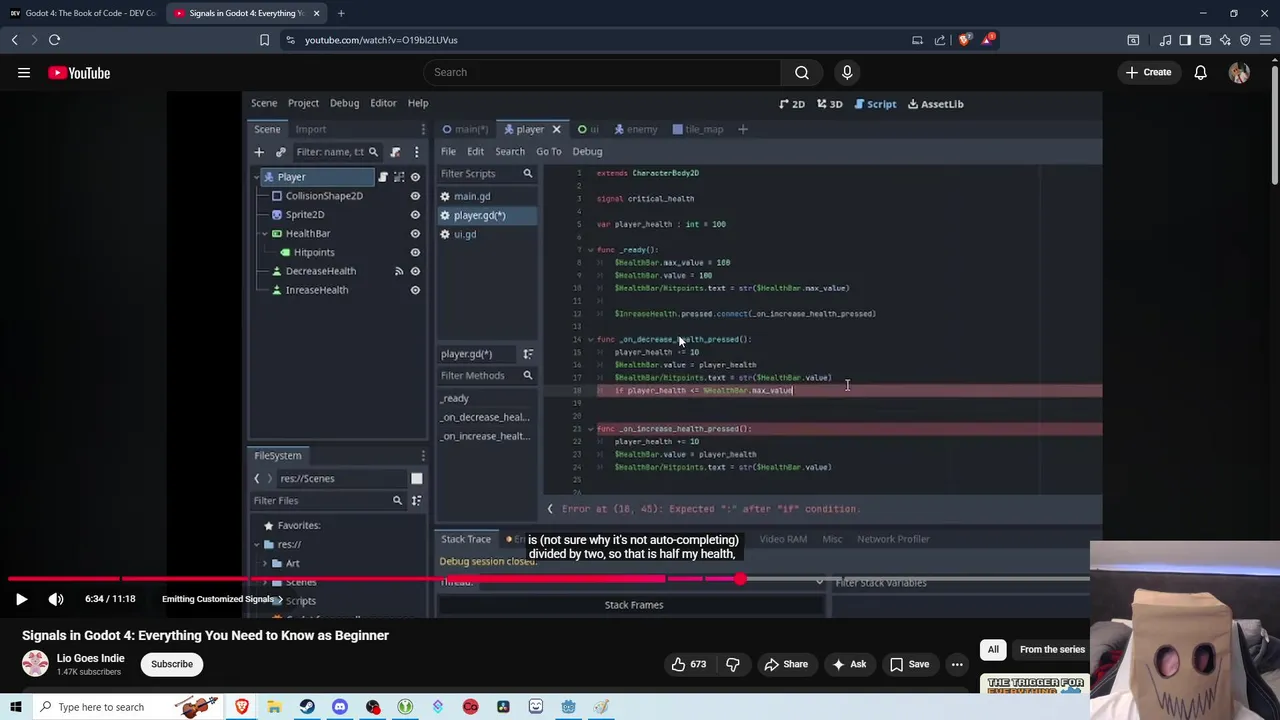Ask about the video
The width and height of the screenshot is (1280, 720).
coord(849,664)
